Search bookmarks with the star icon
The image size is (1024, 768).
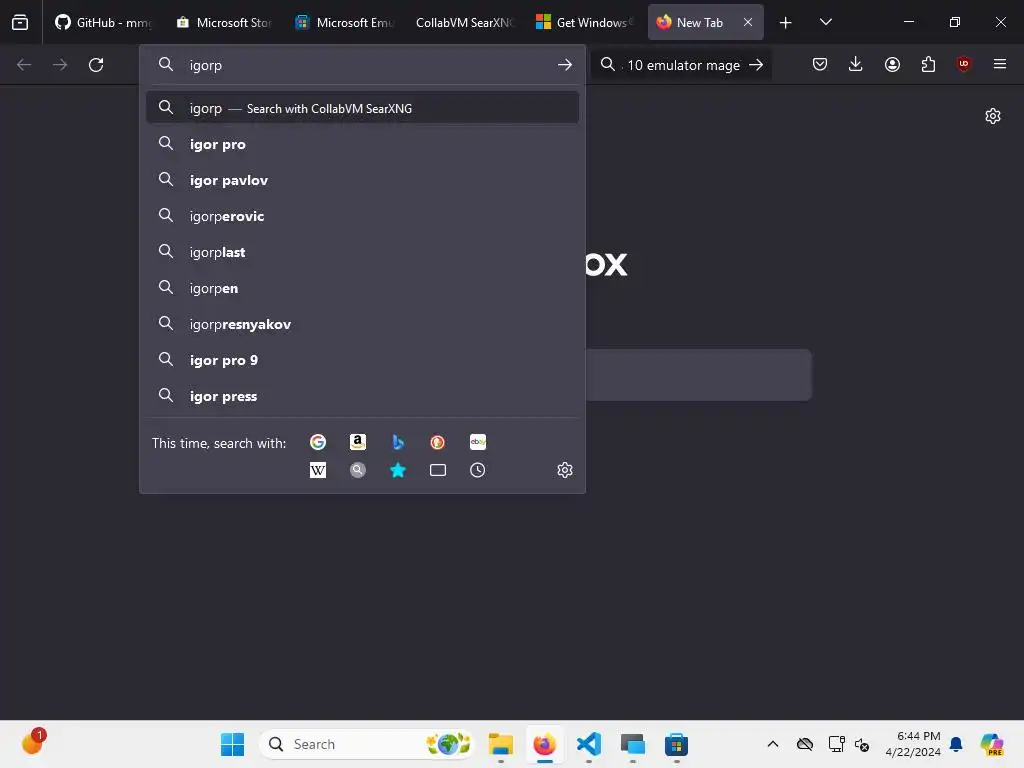(x=398, y=470)
